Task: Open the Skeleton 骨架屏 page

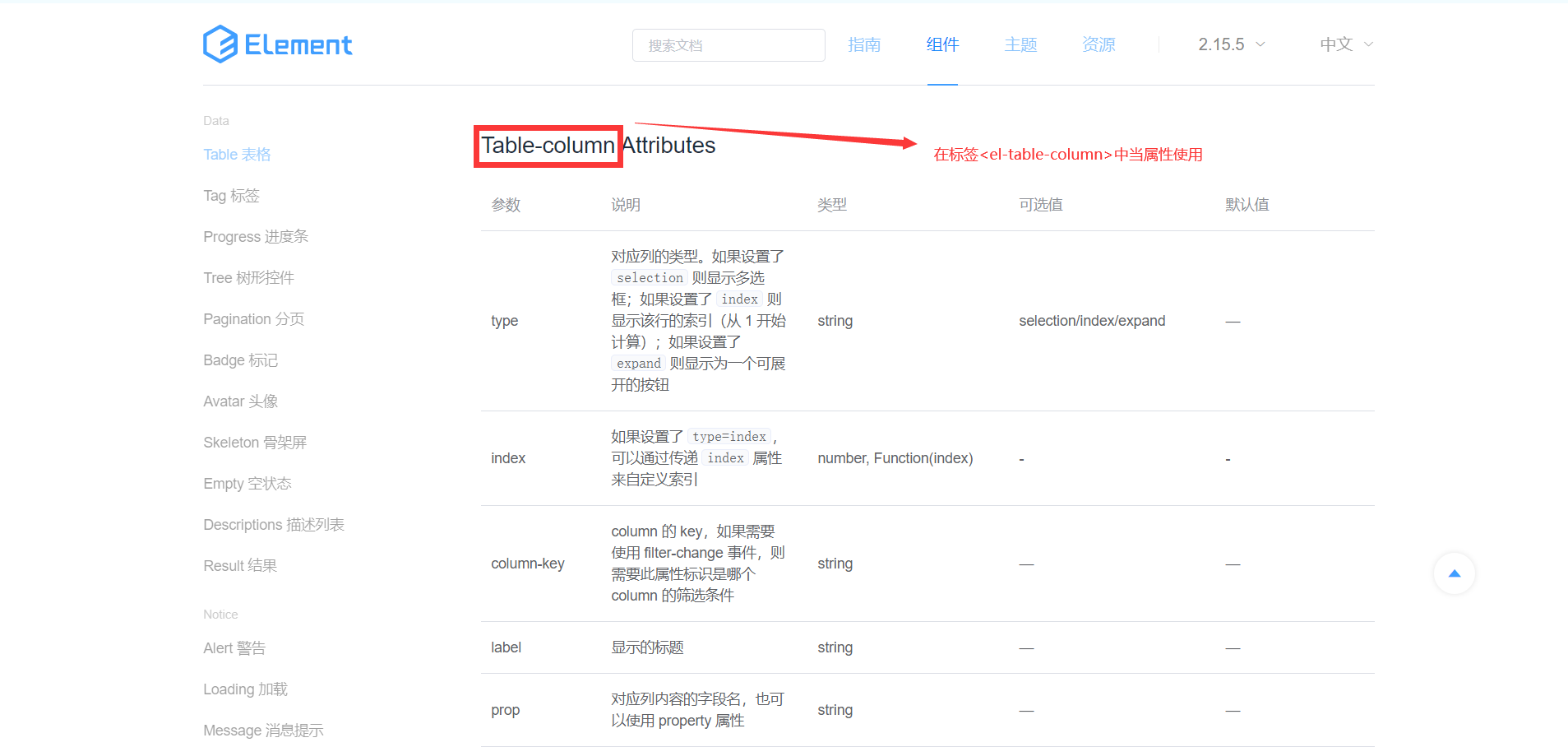Action: [255, 442]
